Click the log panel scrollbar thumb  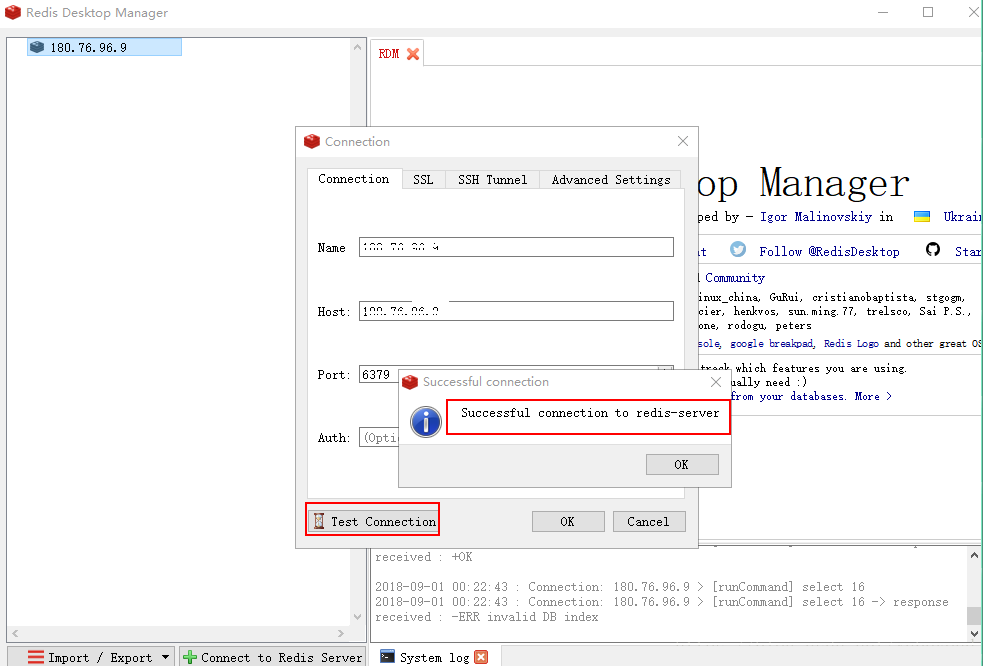pyautogui.click(x=974, y=615)
